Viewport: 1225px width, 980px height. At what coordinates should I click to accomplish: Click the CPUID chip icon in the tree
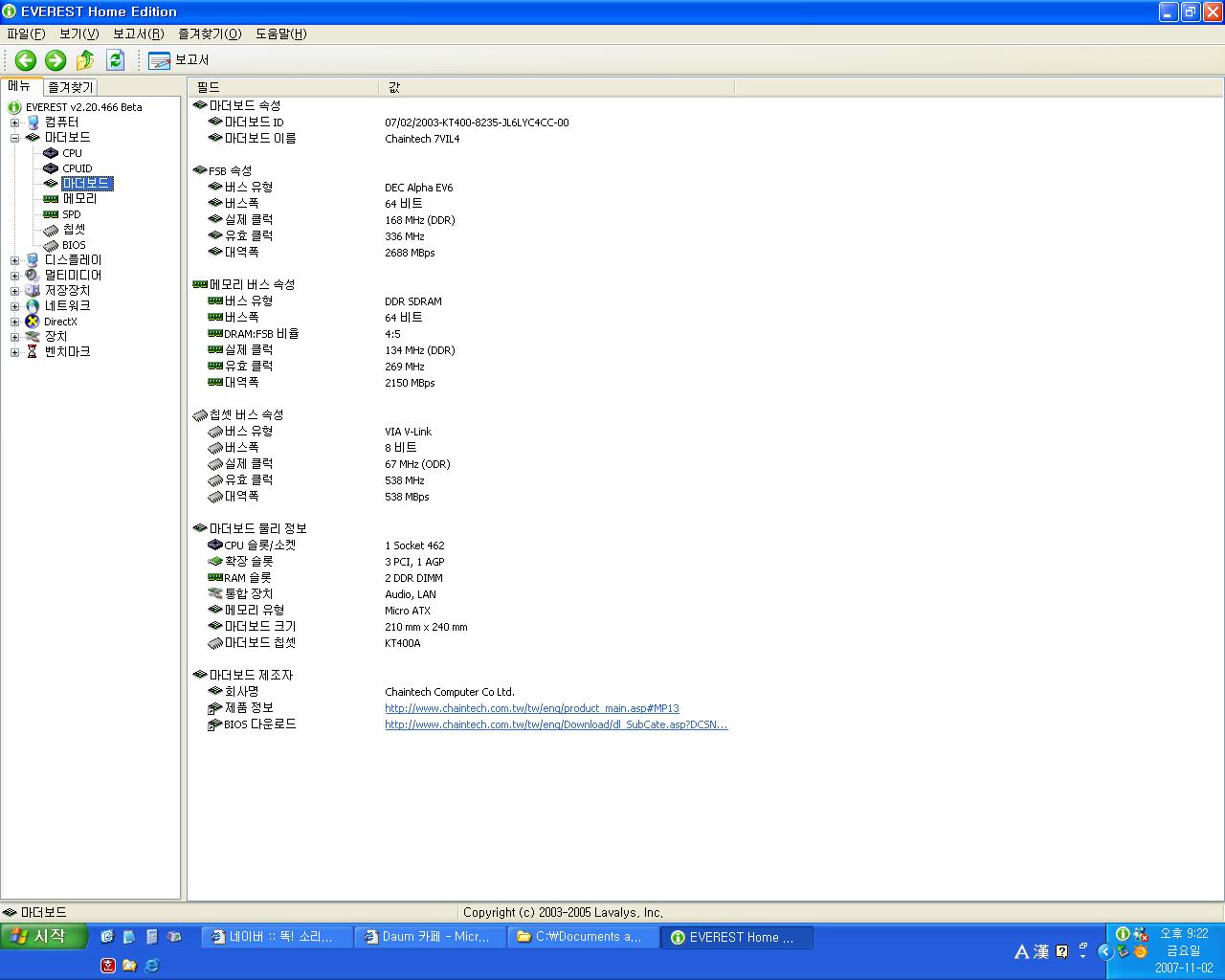(x=51, y=168)
